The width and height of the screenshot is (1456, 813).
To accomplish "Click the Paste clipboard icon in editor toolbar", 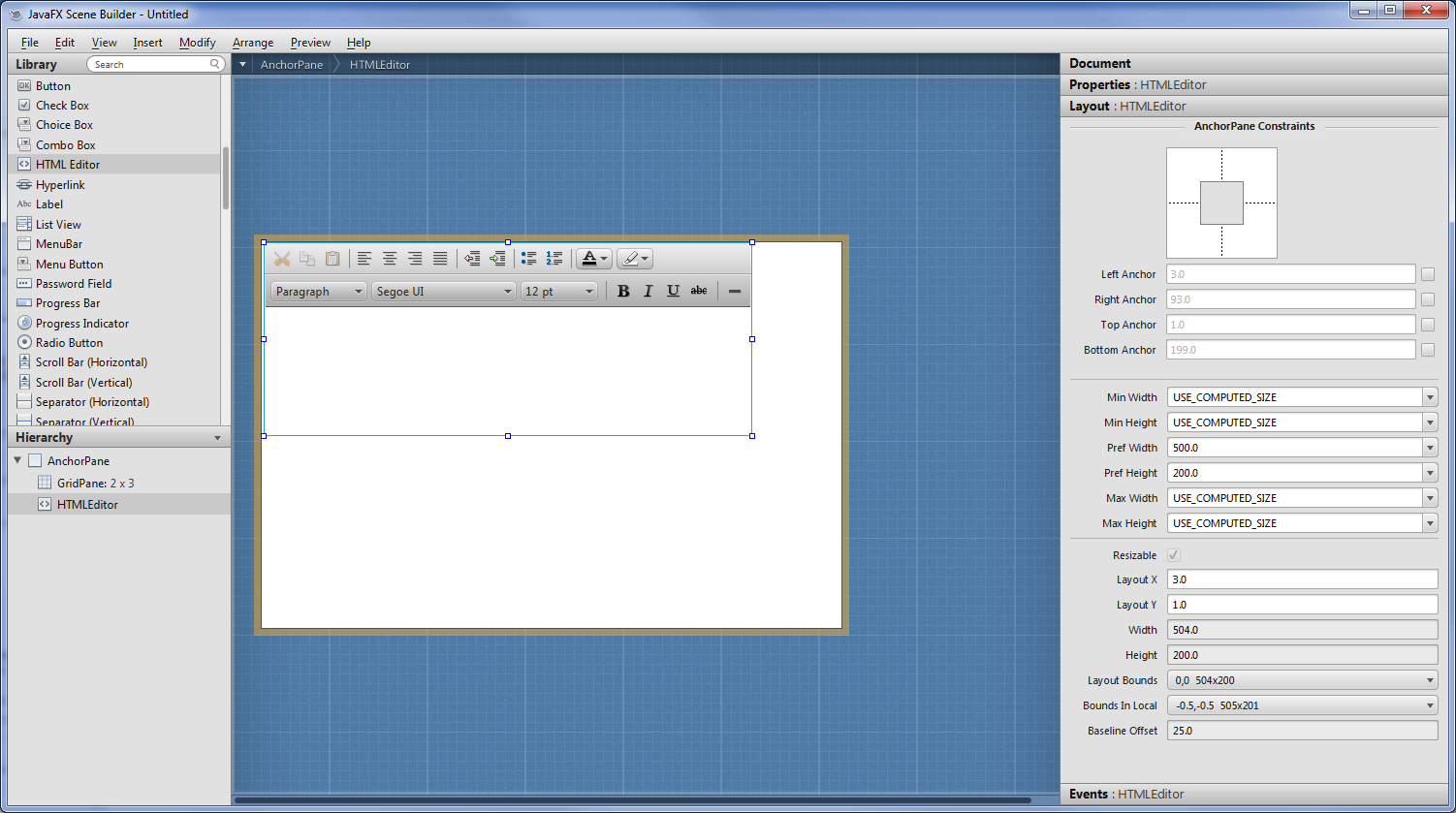I will pyautogui.click(x=332, y=259).
